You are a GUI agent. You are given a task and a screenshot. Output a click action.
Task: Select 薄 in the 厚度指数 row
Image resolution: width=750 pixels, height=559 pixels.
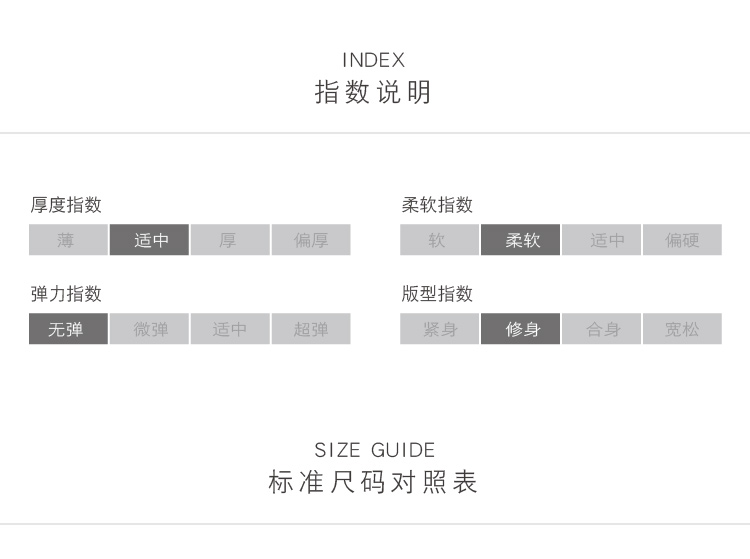click(x=68, y=240)
